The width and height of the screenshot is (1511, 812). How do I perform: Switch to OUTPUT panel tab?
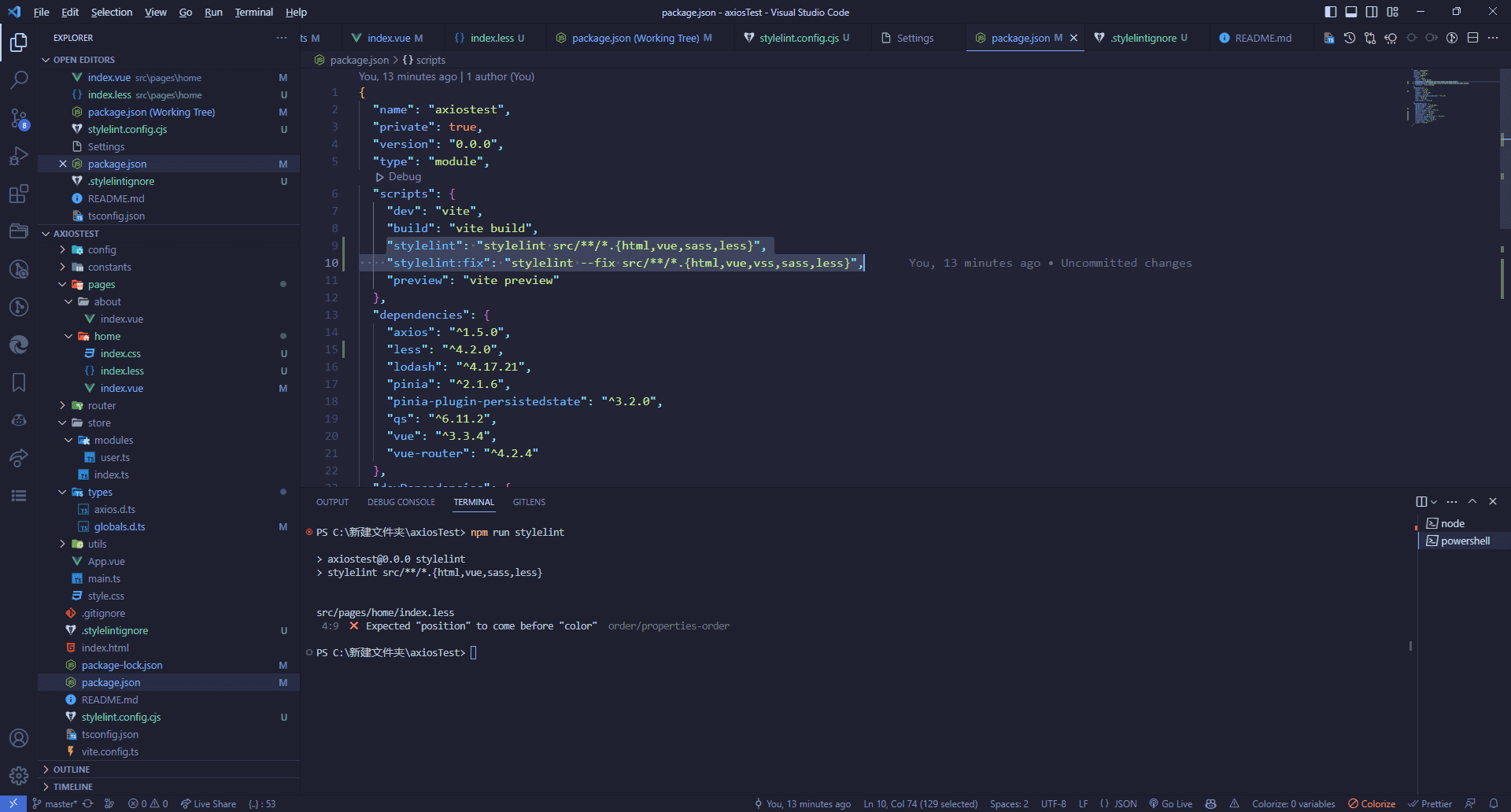tap(332, 502)
